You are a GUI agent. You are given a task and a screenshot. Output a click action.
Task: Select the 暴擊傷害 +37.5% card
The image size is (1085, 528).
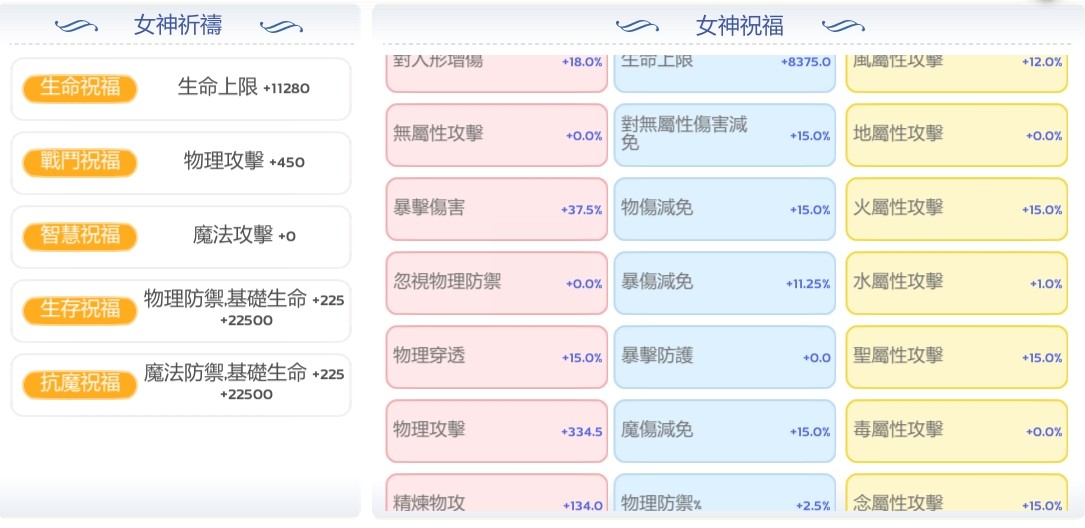click(497, 209)
